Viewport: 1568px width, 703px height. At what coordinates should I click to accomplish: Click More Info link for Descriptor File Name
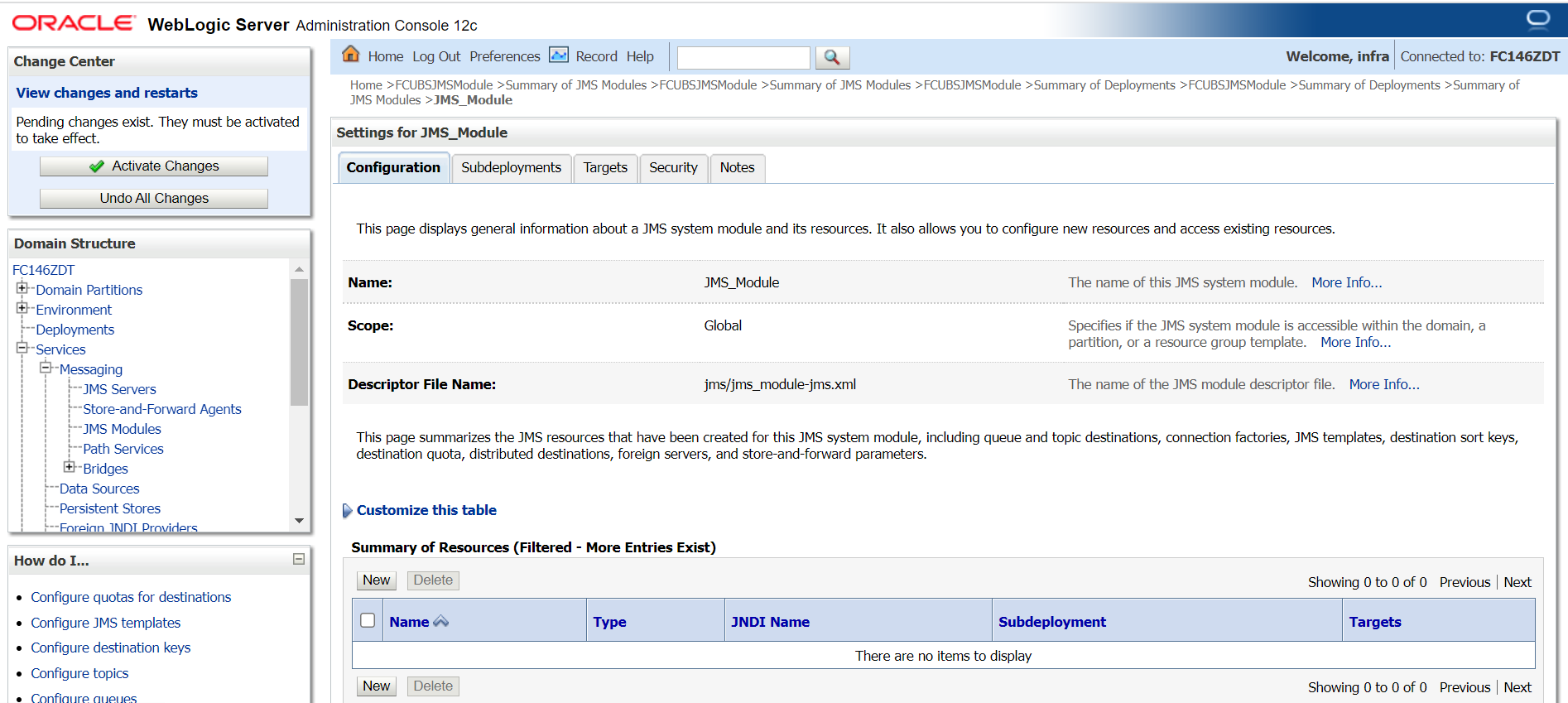point(1384,384)
